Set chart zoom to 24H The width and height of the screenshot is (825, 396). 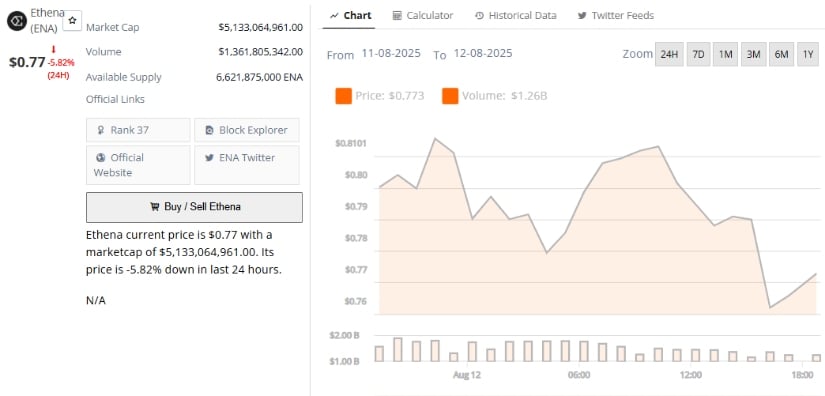(669, 54)
